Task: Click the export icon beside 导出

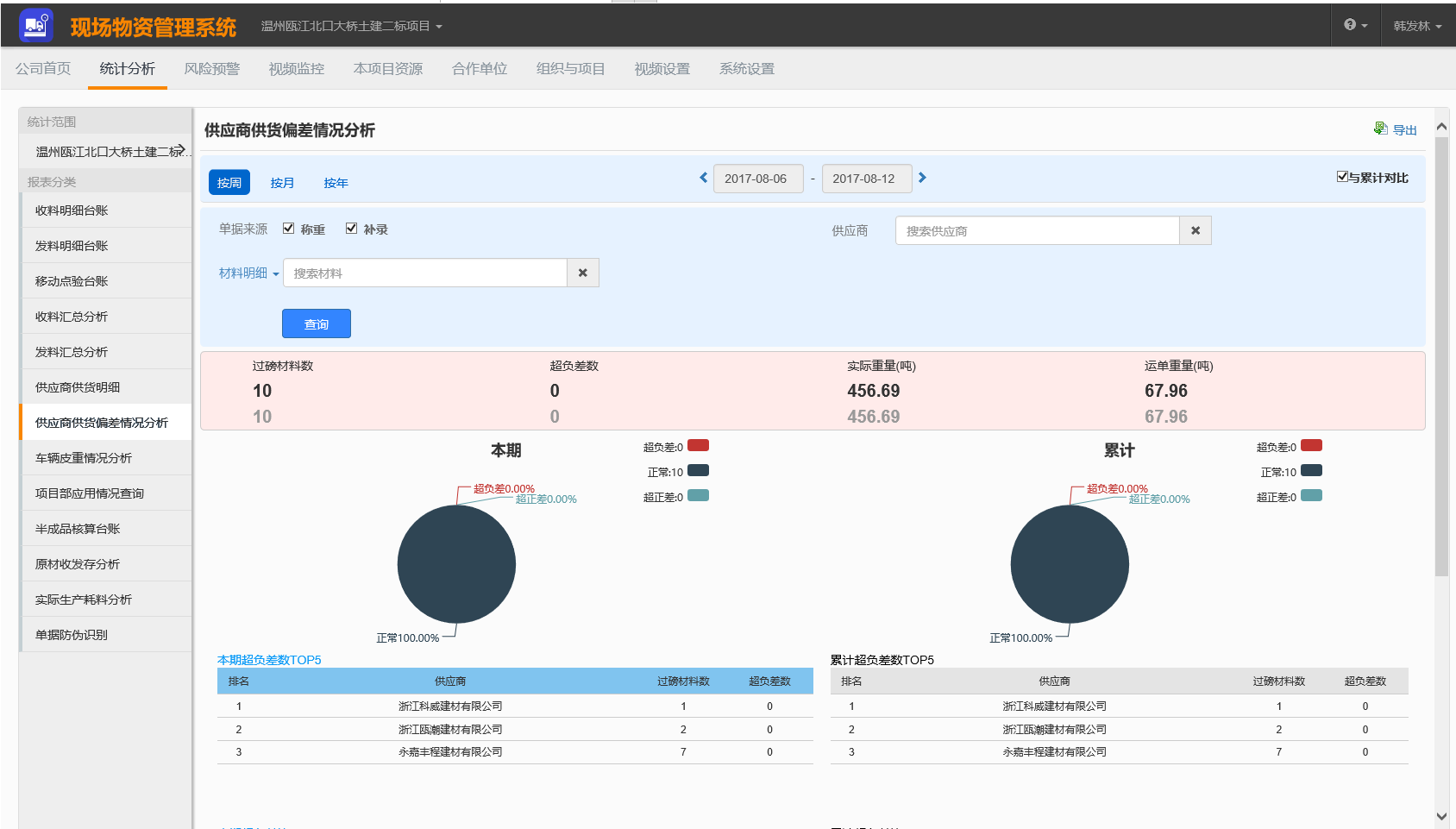Action: (1380, 129)
